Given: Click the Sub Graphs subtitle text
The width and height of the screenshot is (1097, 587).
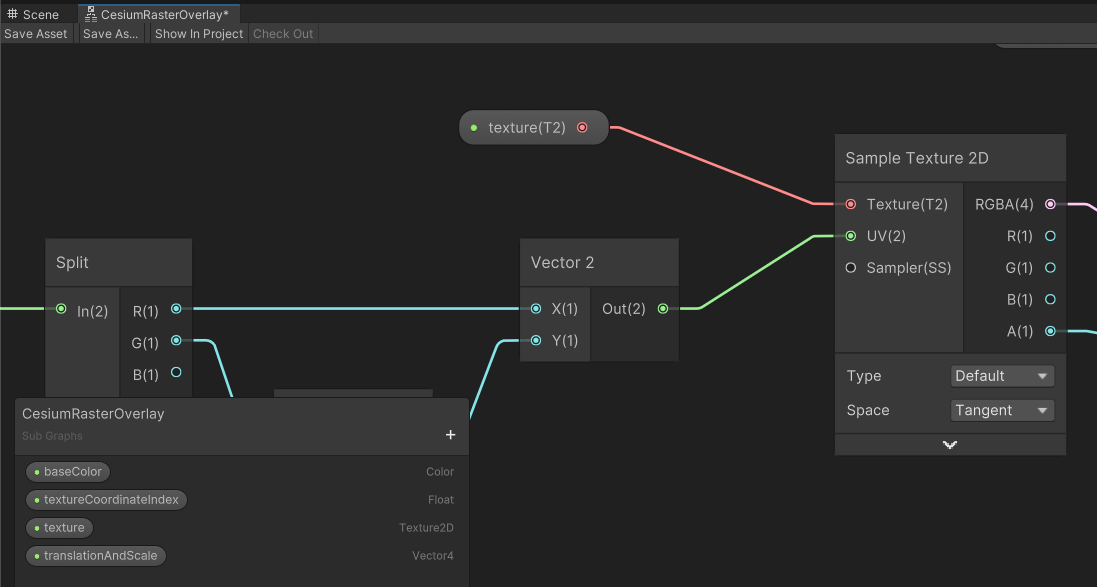Looking at the screenshot, I should pyautogui.click(x=52, y=436).
